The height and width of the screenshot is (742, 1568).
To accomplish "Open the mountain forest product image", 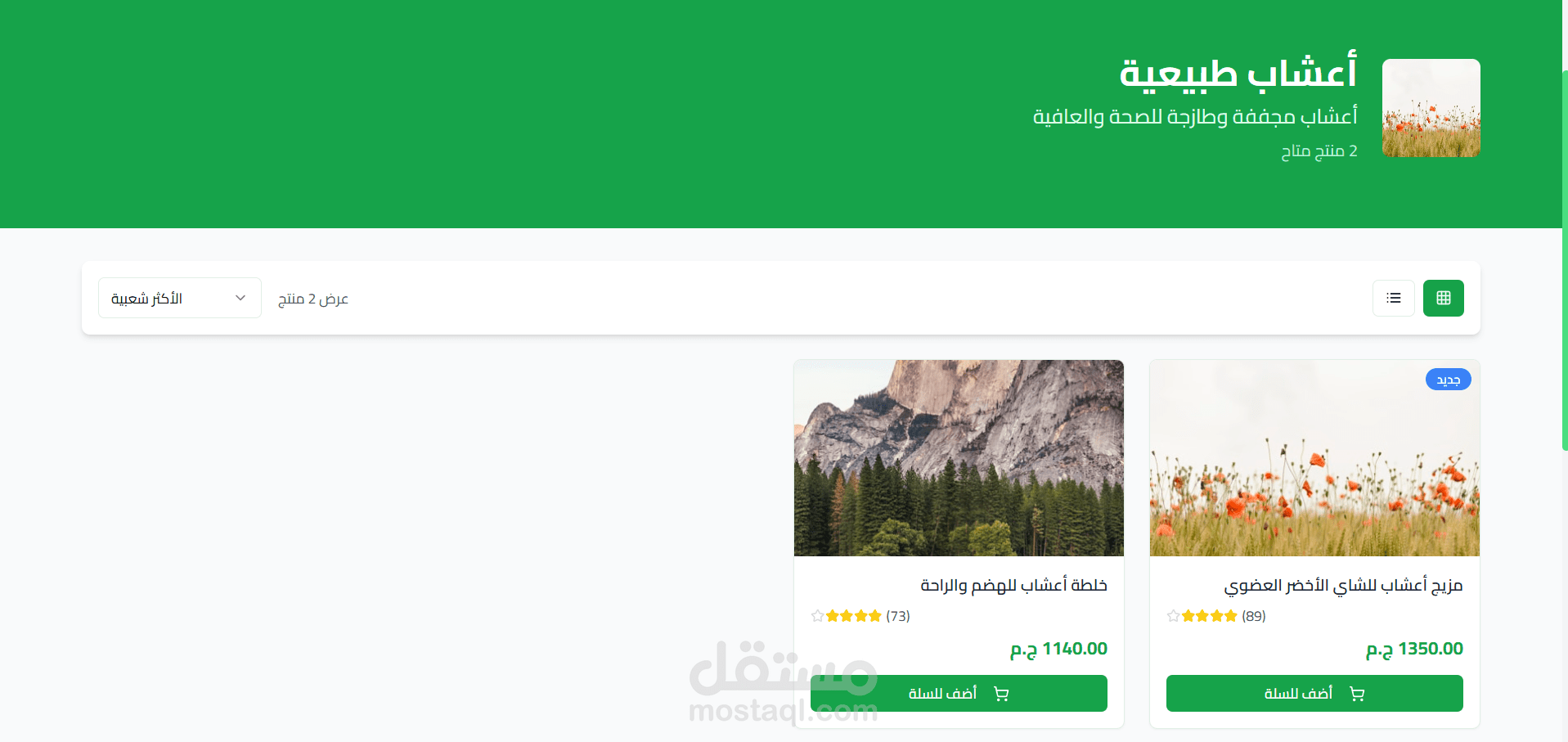I will pyautogui.click(x=959, y=458).
